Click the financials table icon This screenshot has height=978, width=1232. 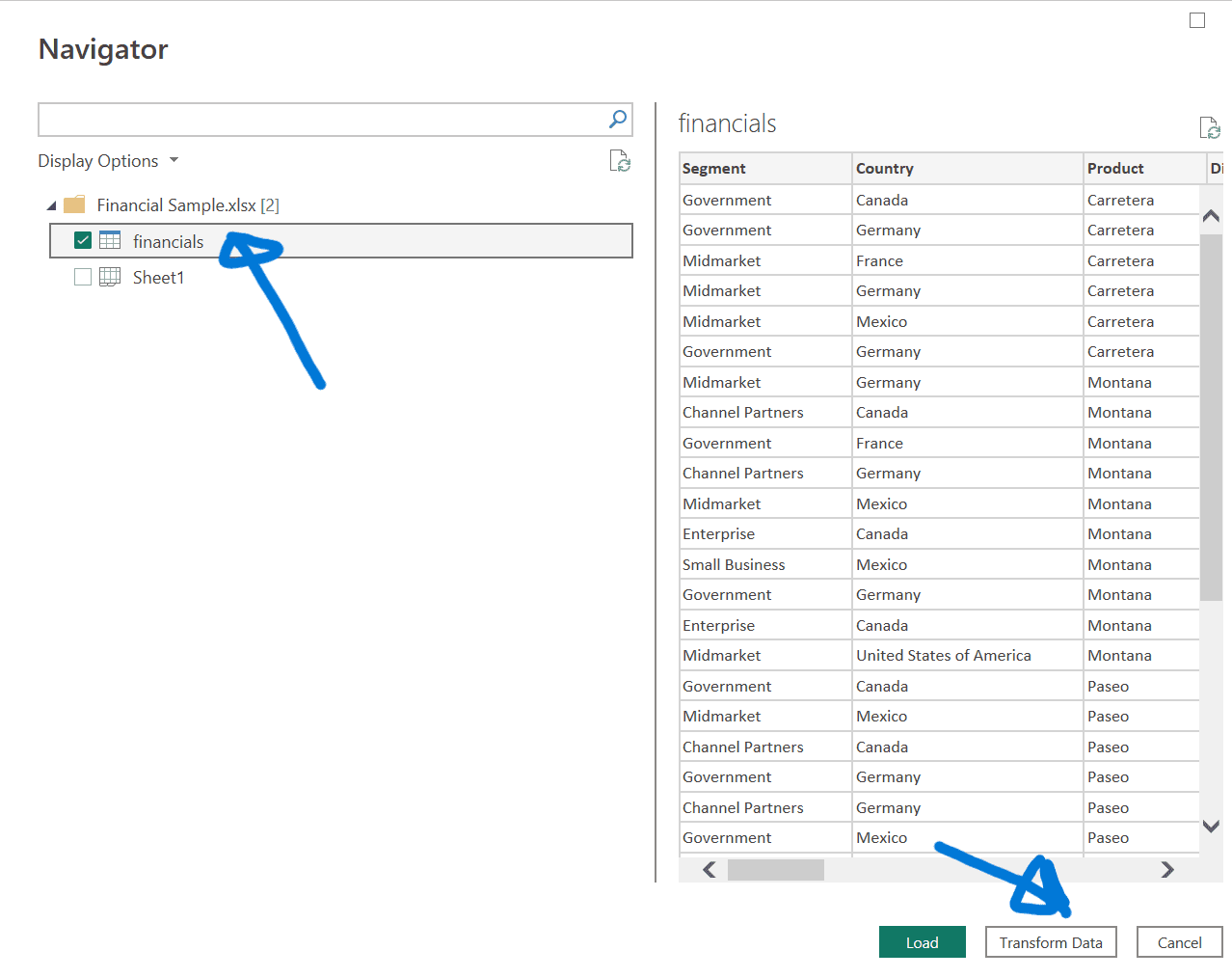[110, 240]
